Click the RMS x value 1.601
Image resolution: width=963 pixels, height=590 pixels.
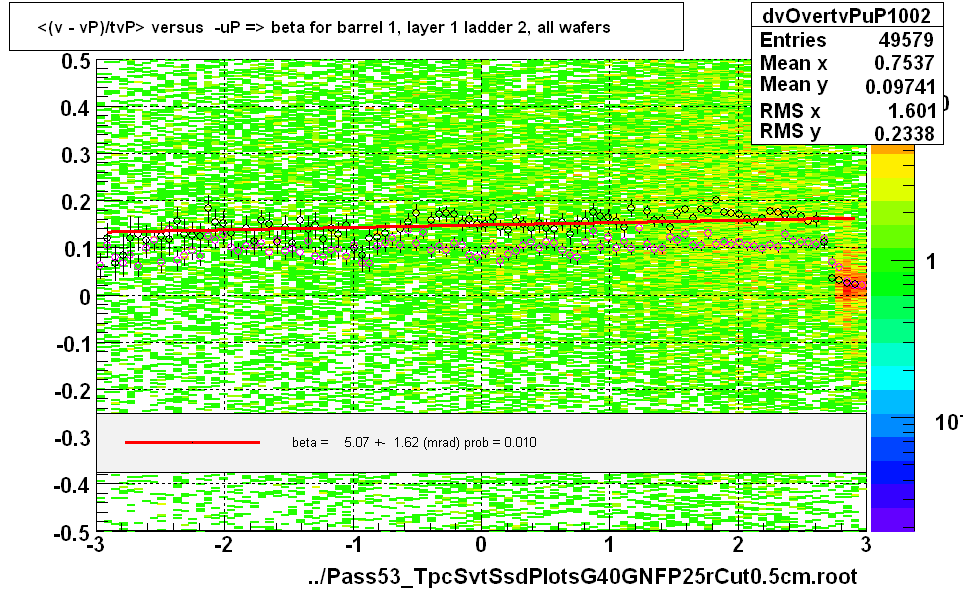[911, 111]
